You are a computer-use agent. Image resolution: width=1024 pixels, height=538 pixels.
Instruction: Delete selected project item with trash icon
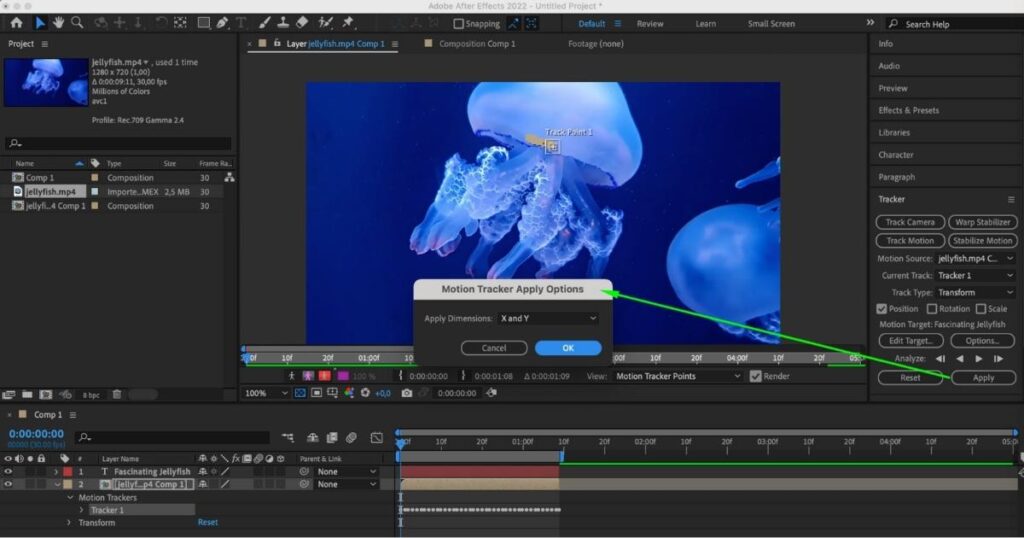pyautogui.click(x=116, y=394)
